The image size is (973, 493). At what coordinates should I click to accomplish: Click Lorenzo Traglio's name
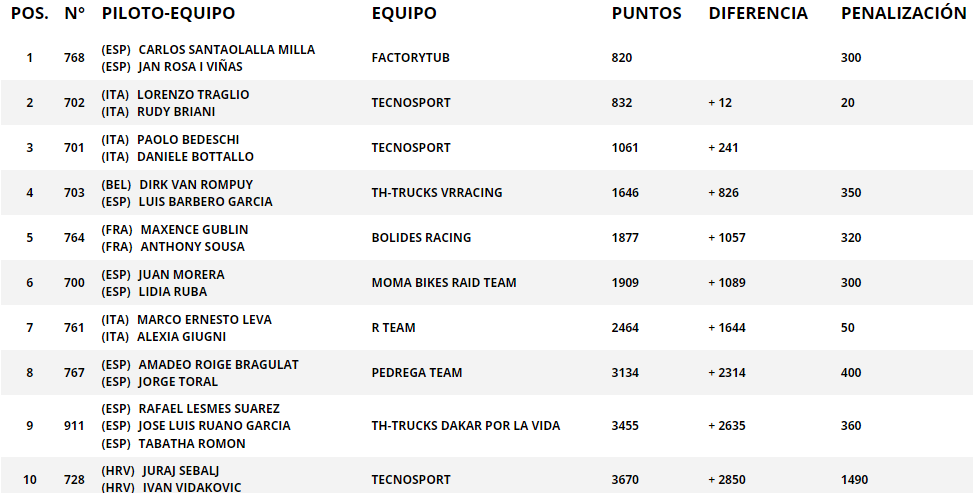click(193, 94)
